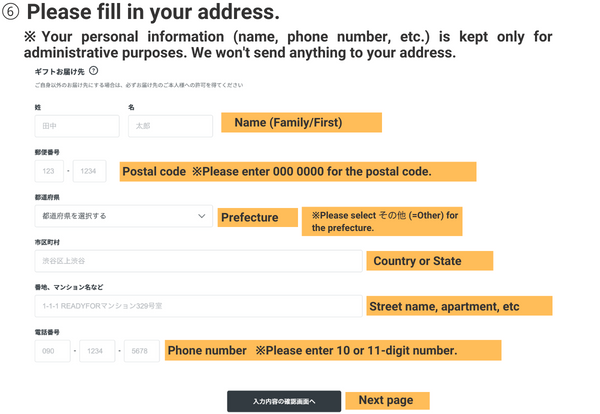This screenshot has width=600, height=414.
Task: Select the middle phone number box
Action: coord(96,351)
